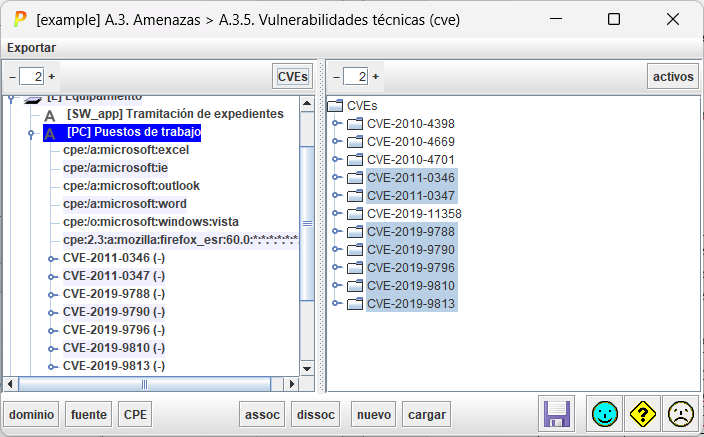Click the sad face icon
The image size is (704, 437).
(681, 414)
